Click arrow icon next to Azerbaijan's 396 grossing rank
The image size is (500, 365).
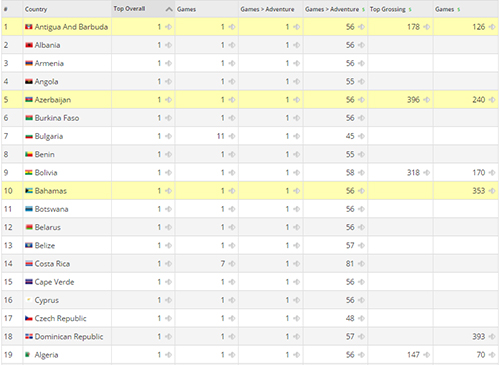(x=427, y=100)
